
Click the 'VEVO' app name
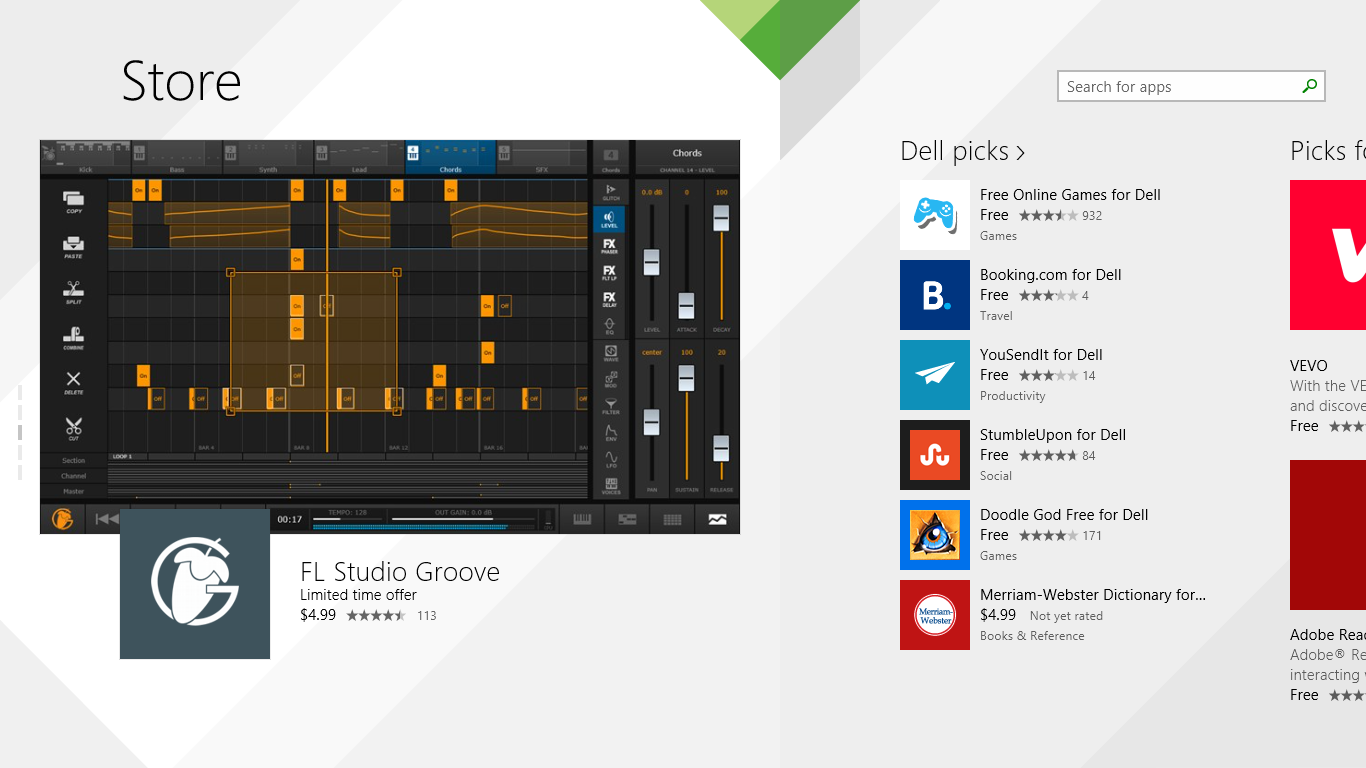1309,366
